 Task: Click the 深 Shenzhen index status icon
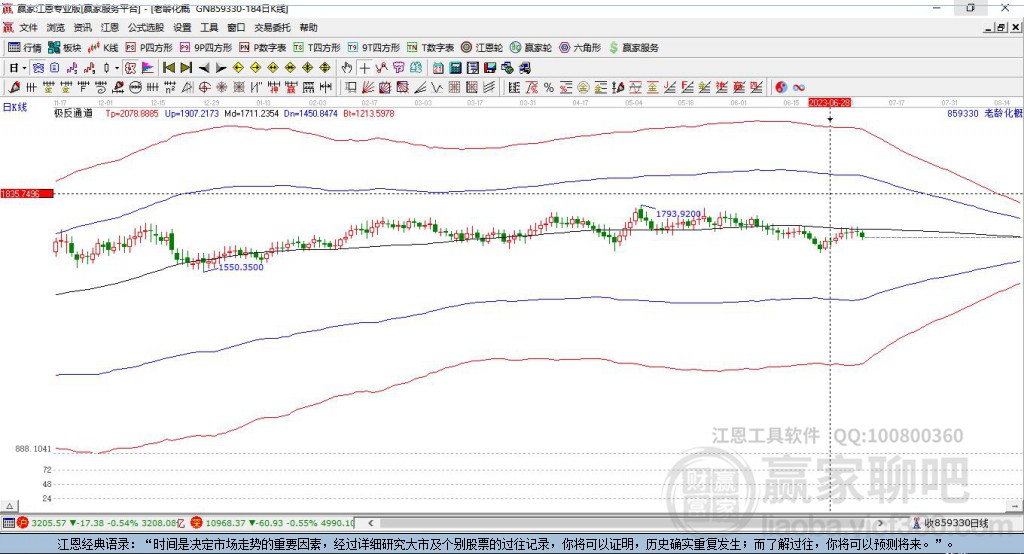click(197, 523)
